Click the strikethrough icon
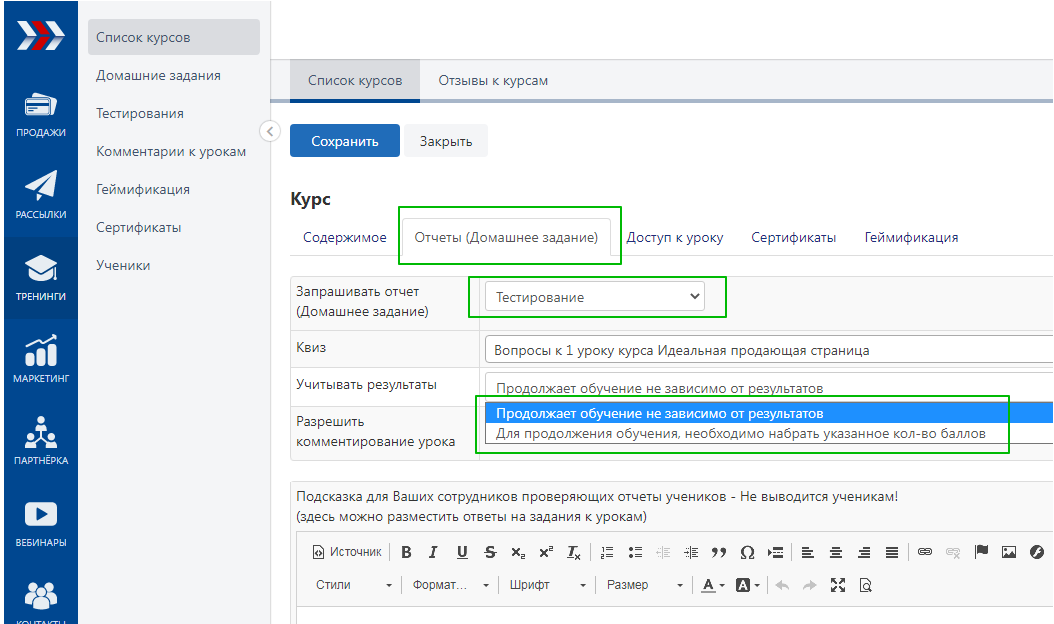 (490, 552)
